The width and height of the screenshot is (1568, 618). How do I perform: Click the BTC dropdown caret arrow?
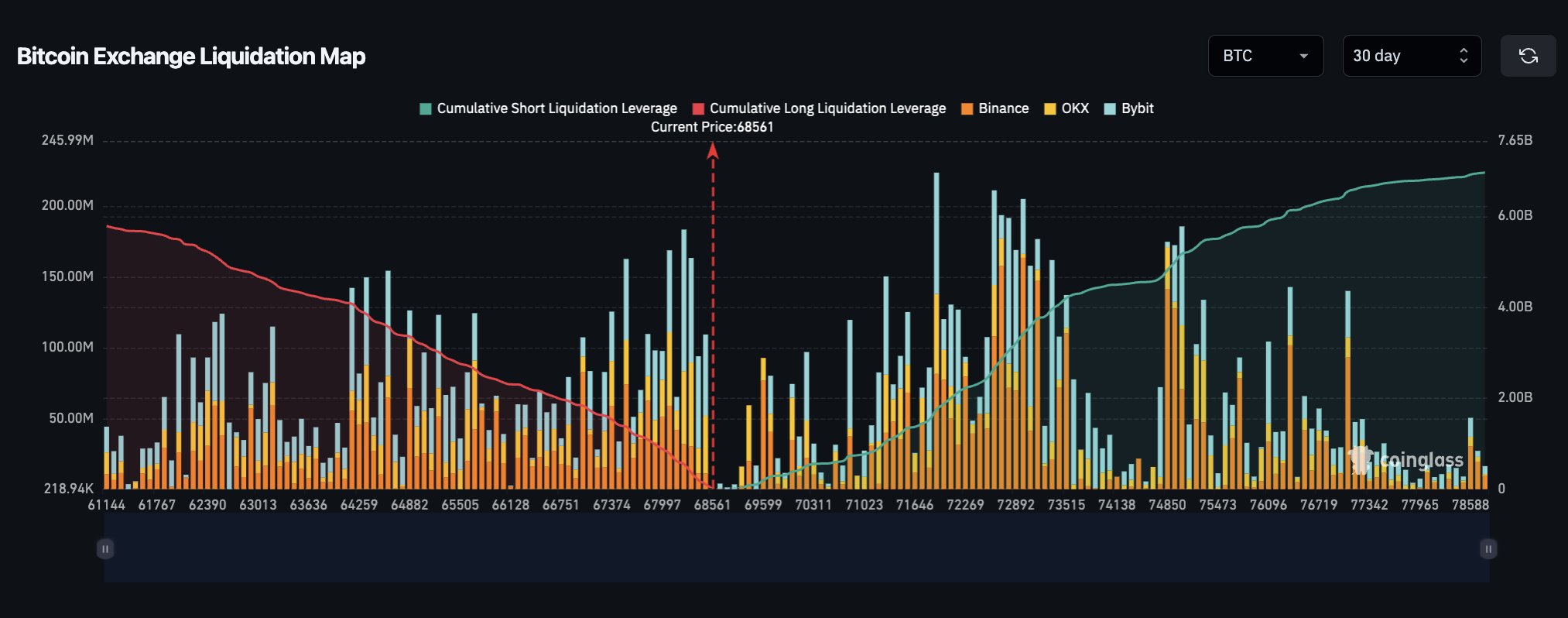click(1304, 56)
